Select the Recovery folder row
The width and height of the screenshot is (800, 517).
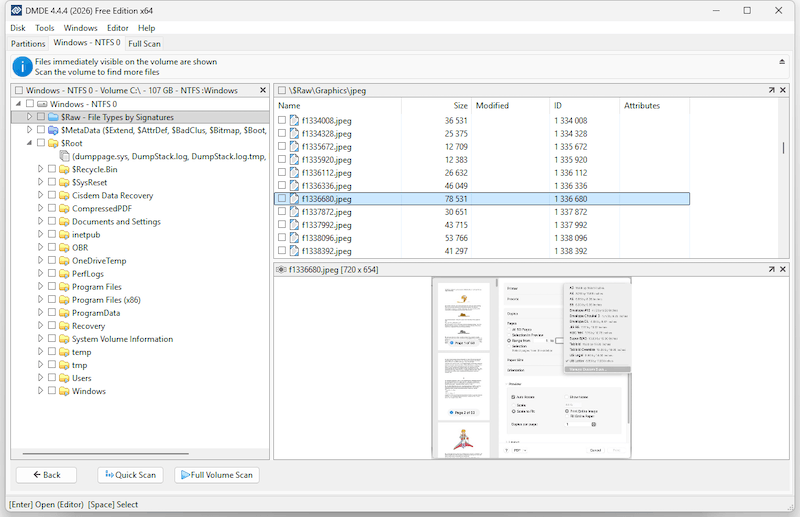pos(89,326)
